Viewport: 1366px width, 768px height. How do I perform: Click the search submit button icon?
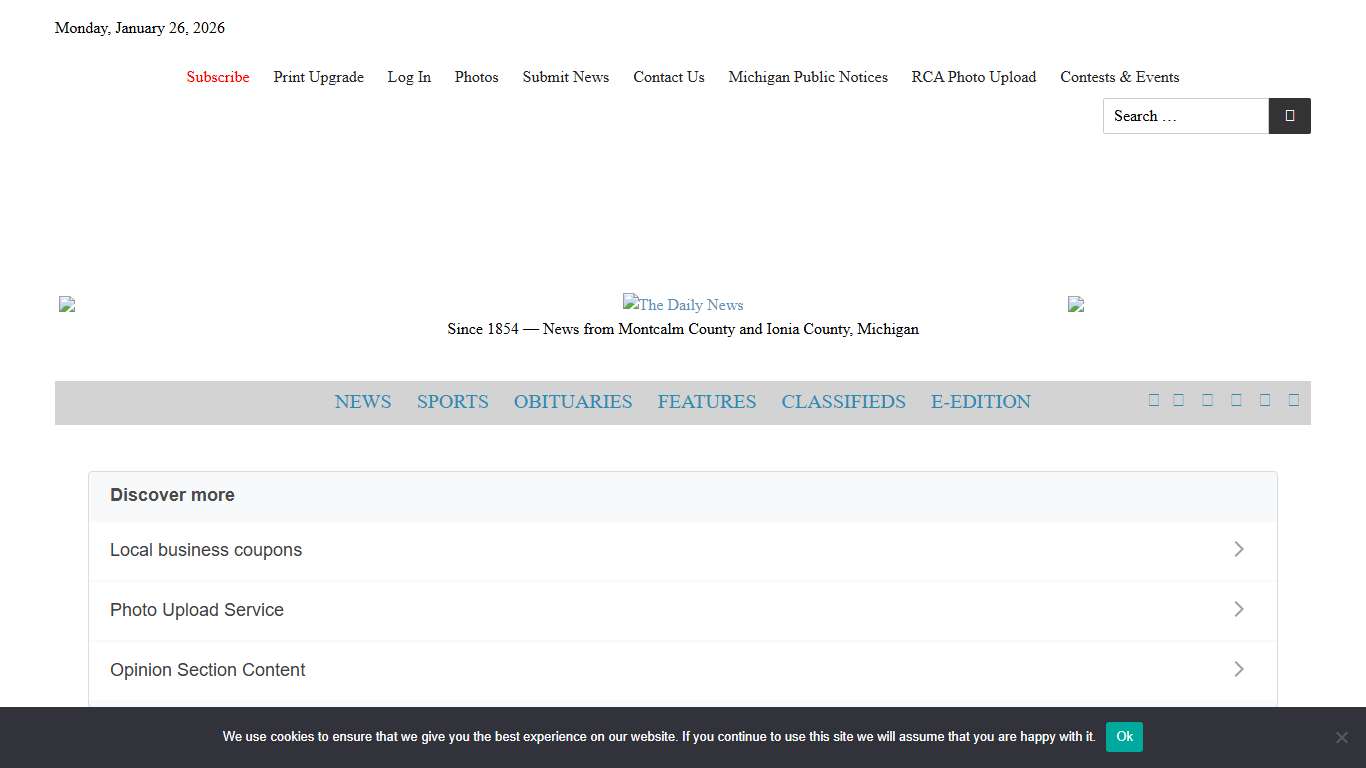[1289, 116]
